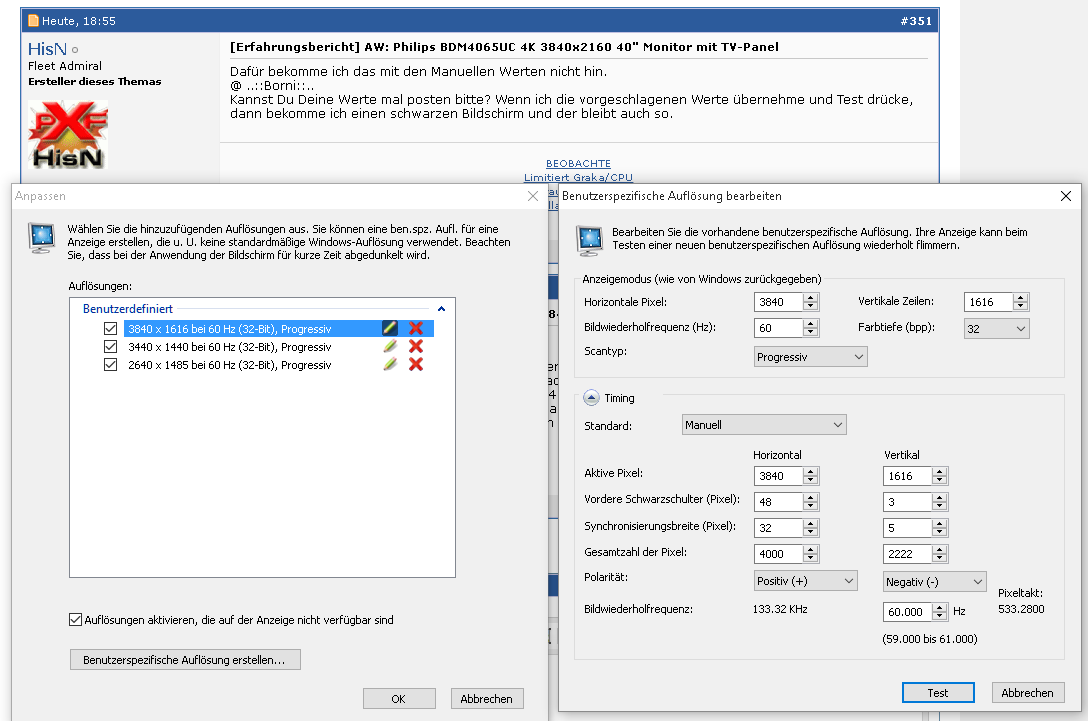Click the vertical refresh rate 60.000 field
Screen dimensions: 1088x721
pos(908,611)
